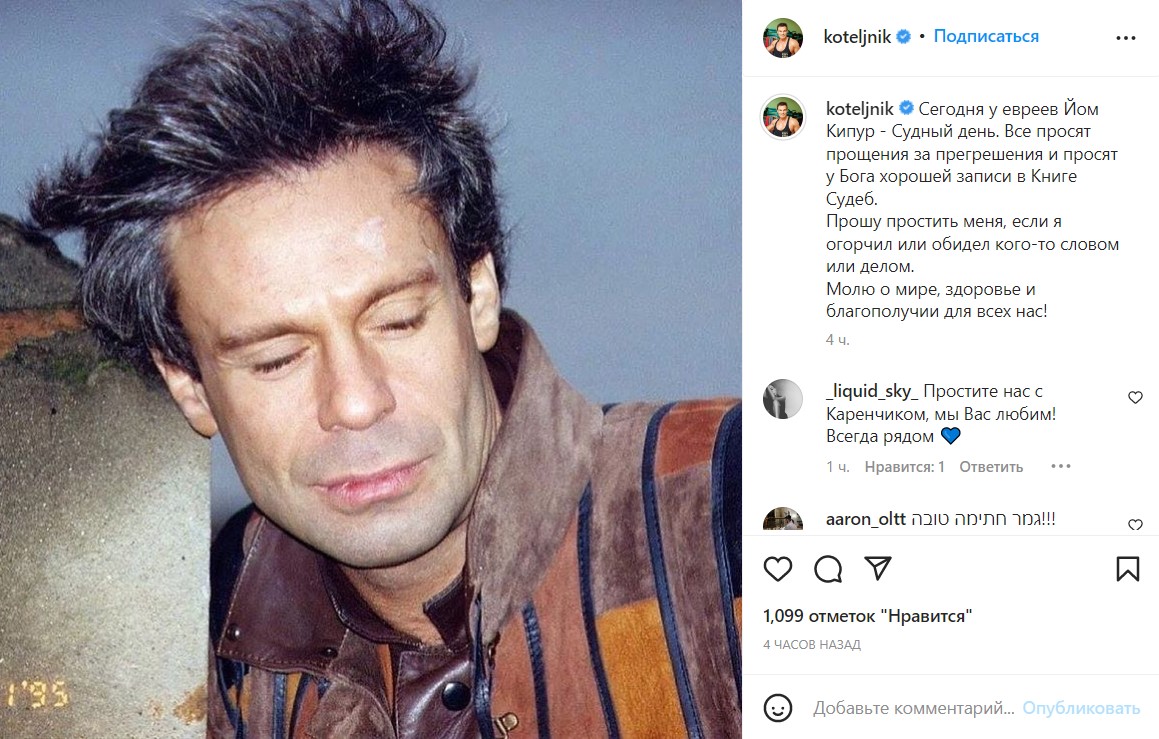Focus the add comment text field
This screenshot has height=739, width=1159.
point(913,708)
